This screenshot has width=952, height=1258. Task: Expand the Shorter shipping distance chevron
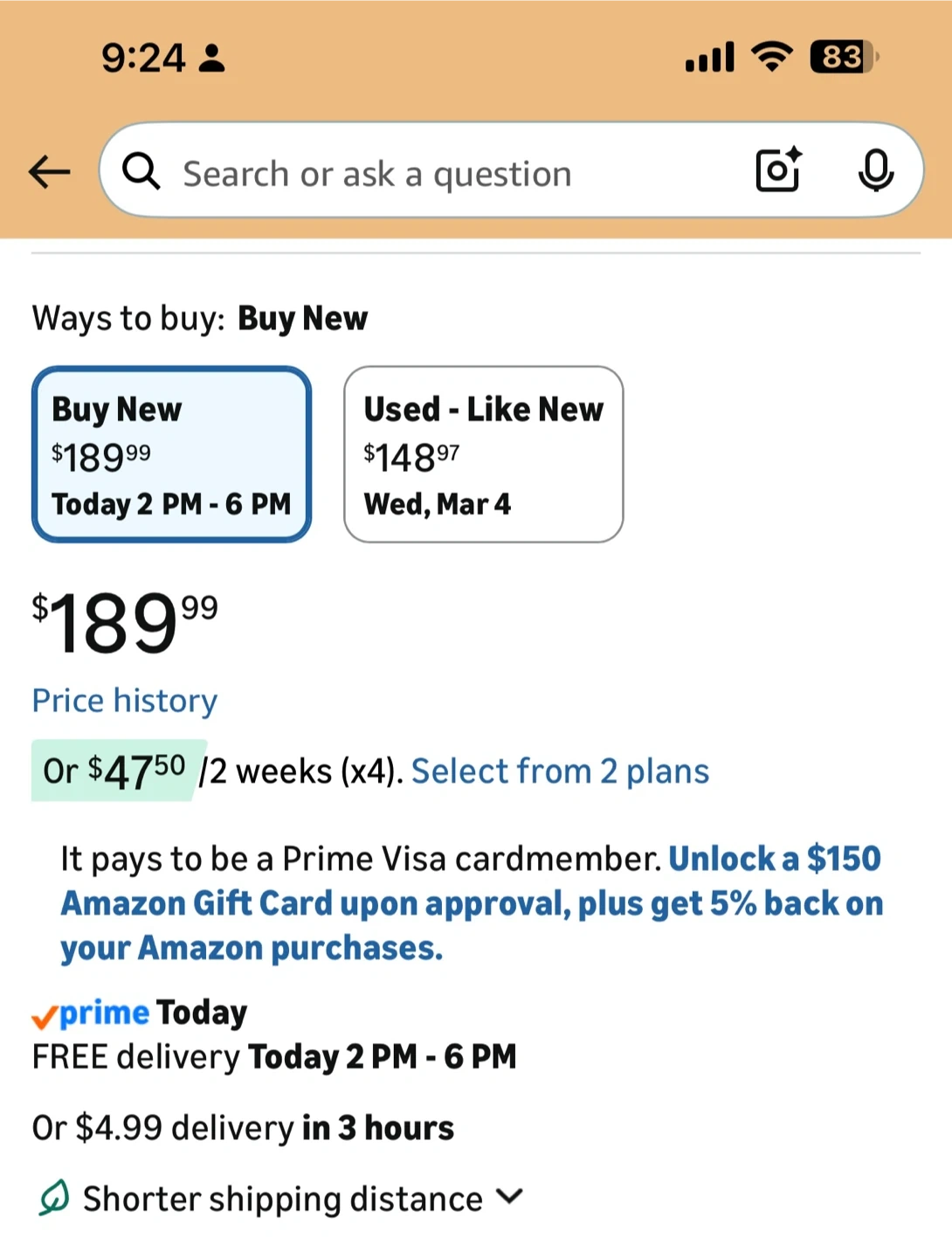[509, 1196]
